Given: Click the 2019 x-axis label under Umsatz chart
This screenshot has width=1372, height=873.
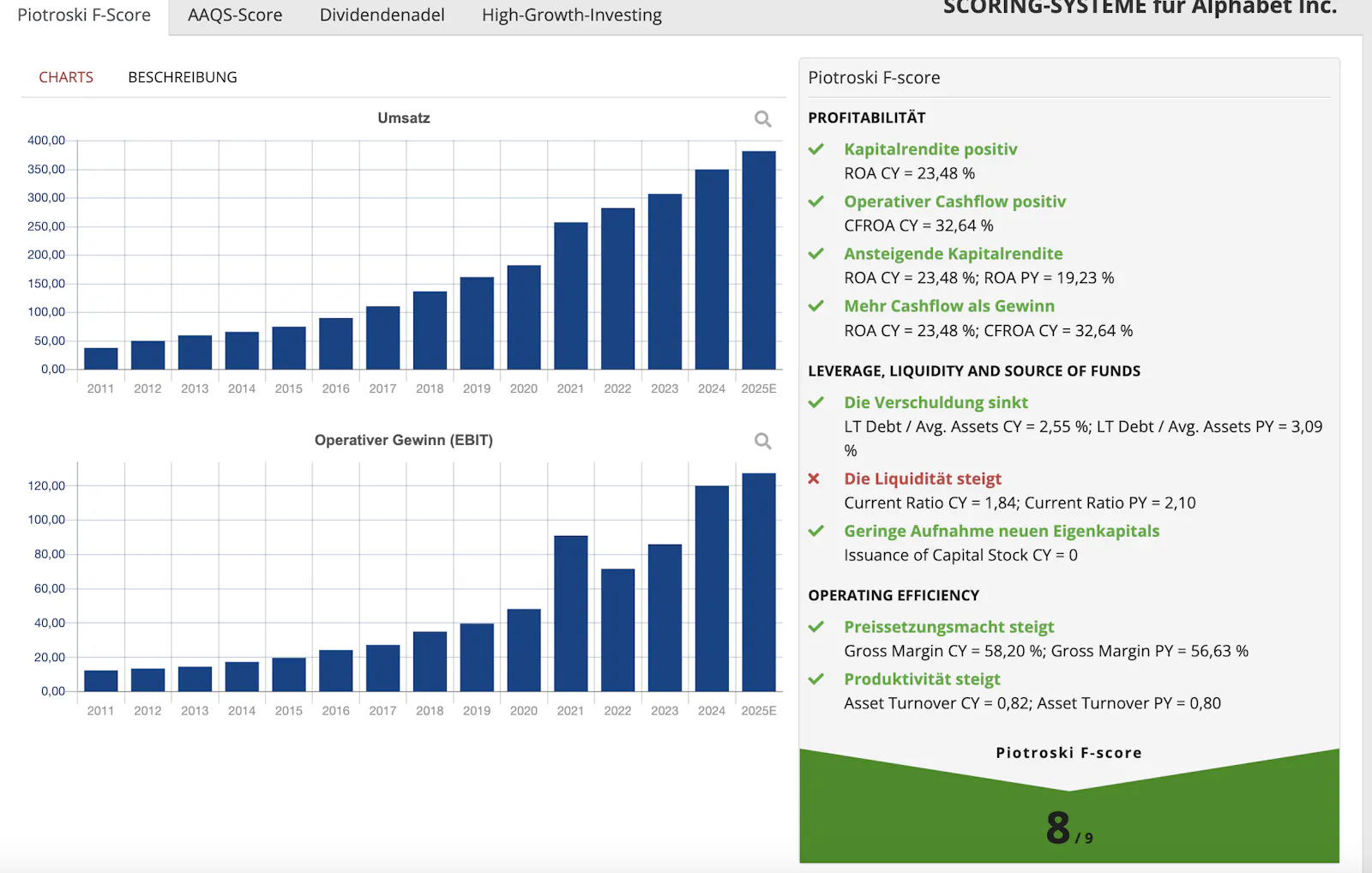Looking at the screenshot, I should pyautogui.click(x=477, y=389).
